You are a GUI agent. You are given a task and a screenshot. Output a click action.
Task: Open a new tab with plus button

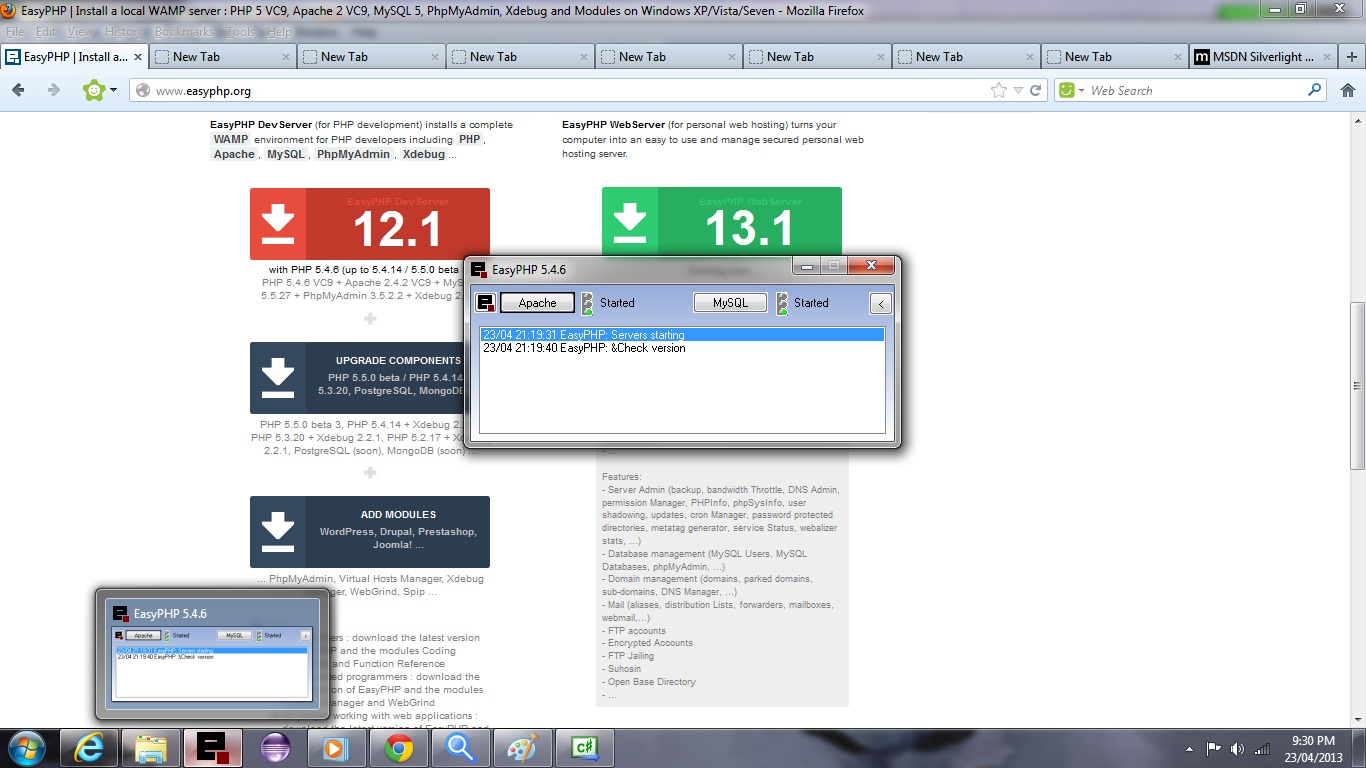[1353, 57]
